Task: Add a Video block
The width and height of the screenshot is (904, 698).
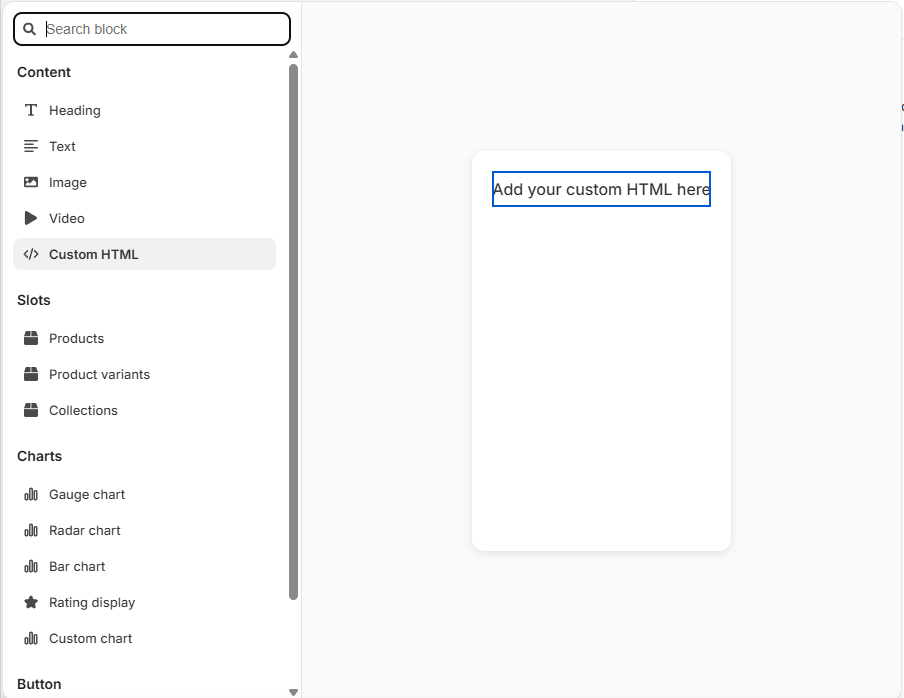Action: 65,218
